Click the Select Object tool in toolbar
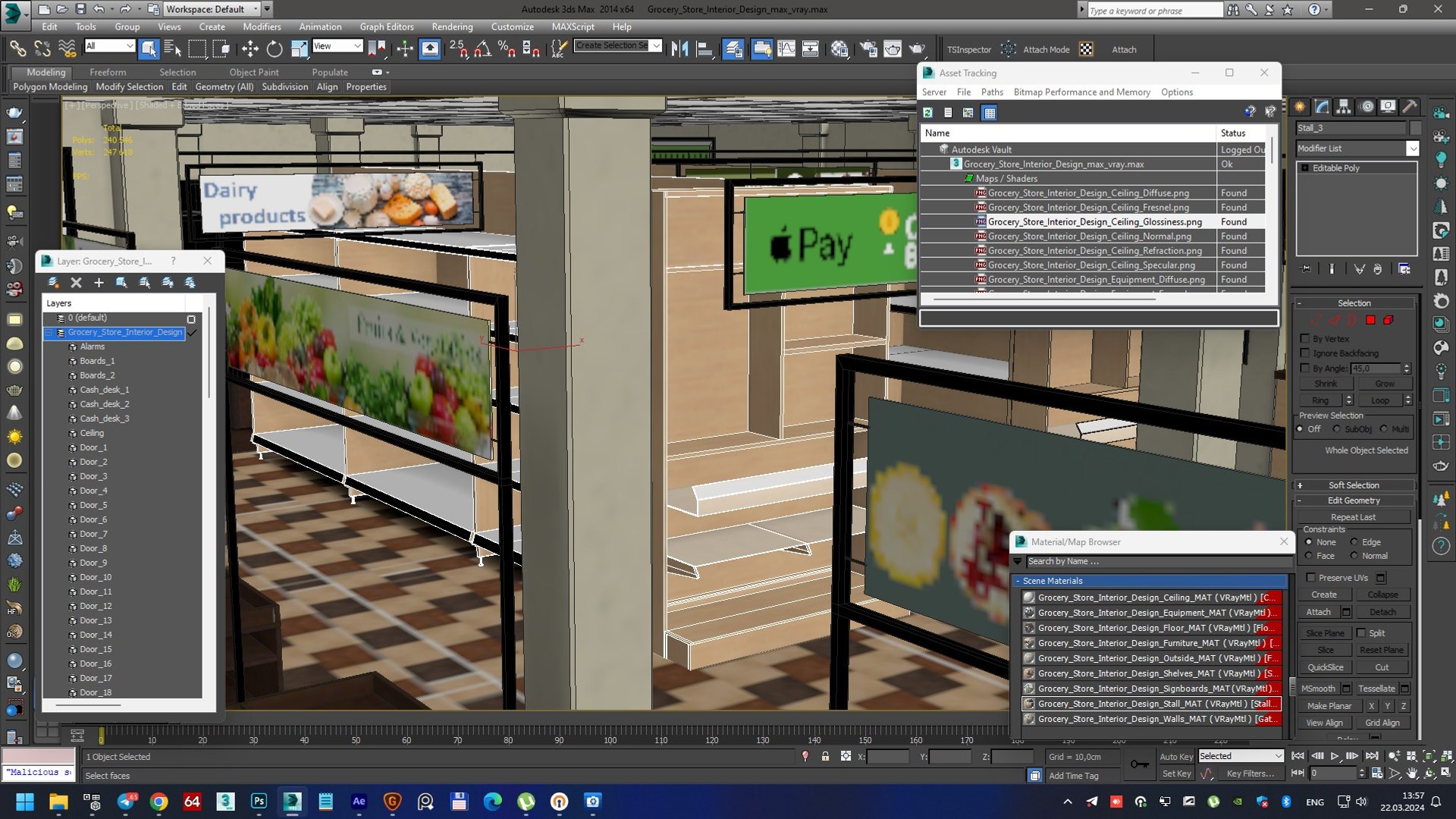This screenshot has width=1456, height=819. [149, 49]
